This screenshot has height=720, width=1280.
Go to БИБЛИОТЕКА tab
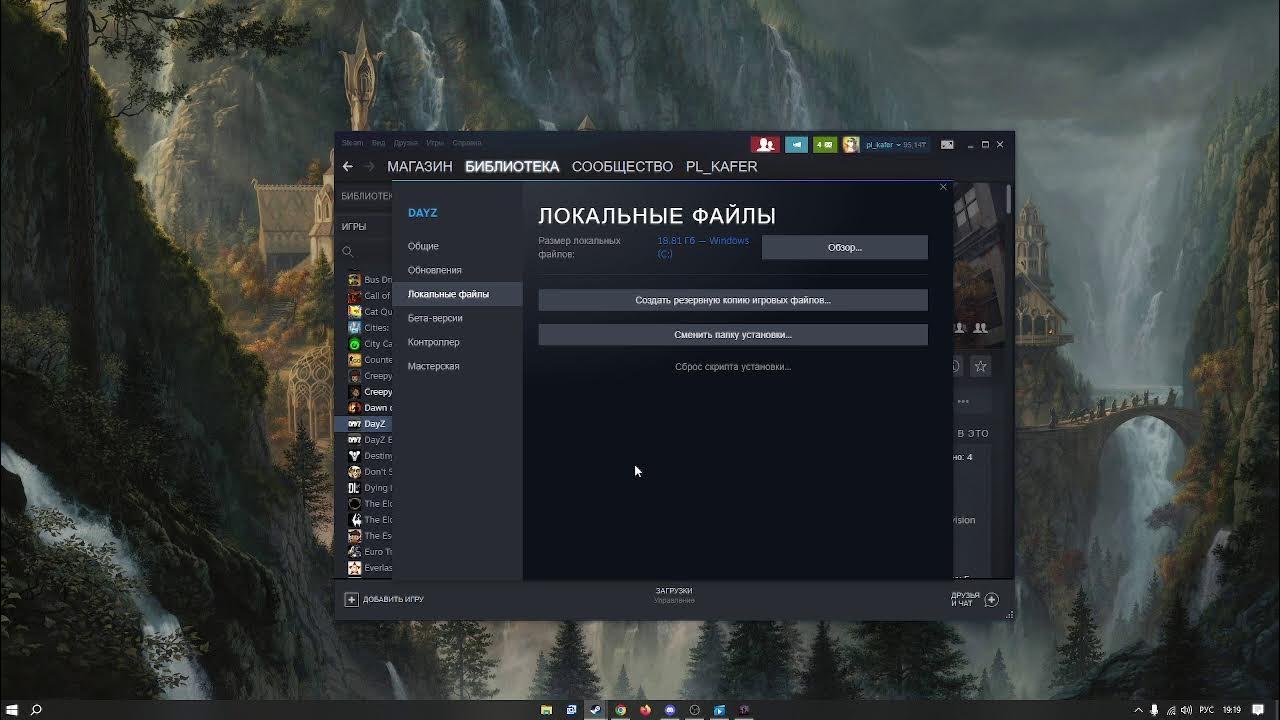coord(512,167)
